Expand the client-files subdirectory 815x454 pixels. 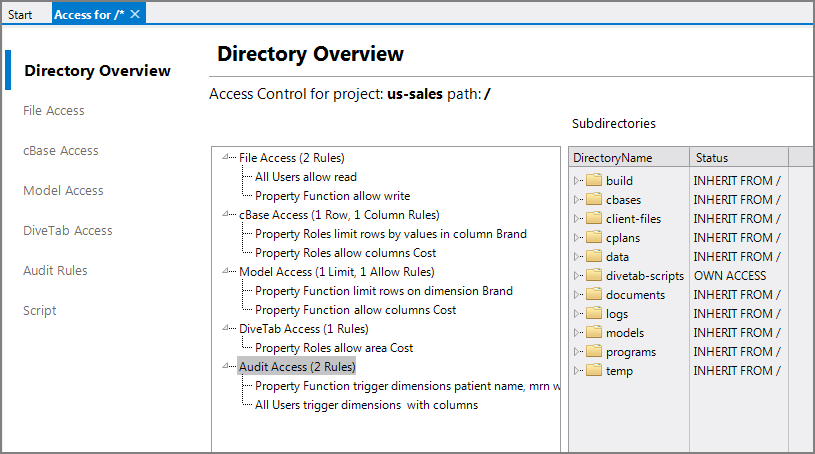tap(576, 218)
